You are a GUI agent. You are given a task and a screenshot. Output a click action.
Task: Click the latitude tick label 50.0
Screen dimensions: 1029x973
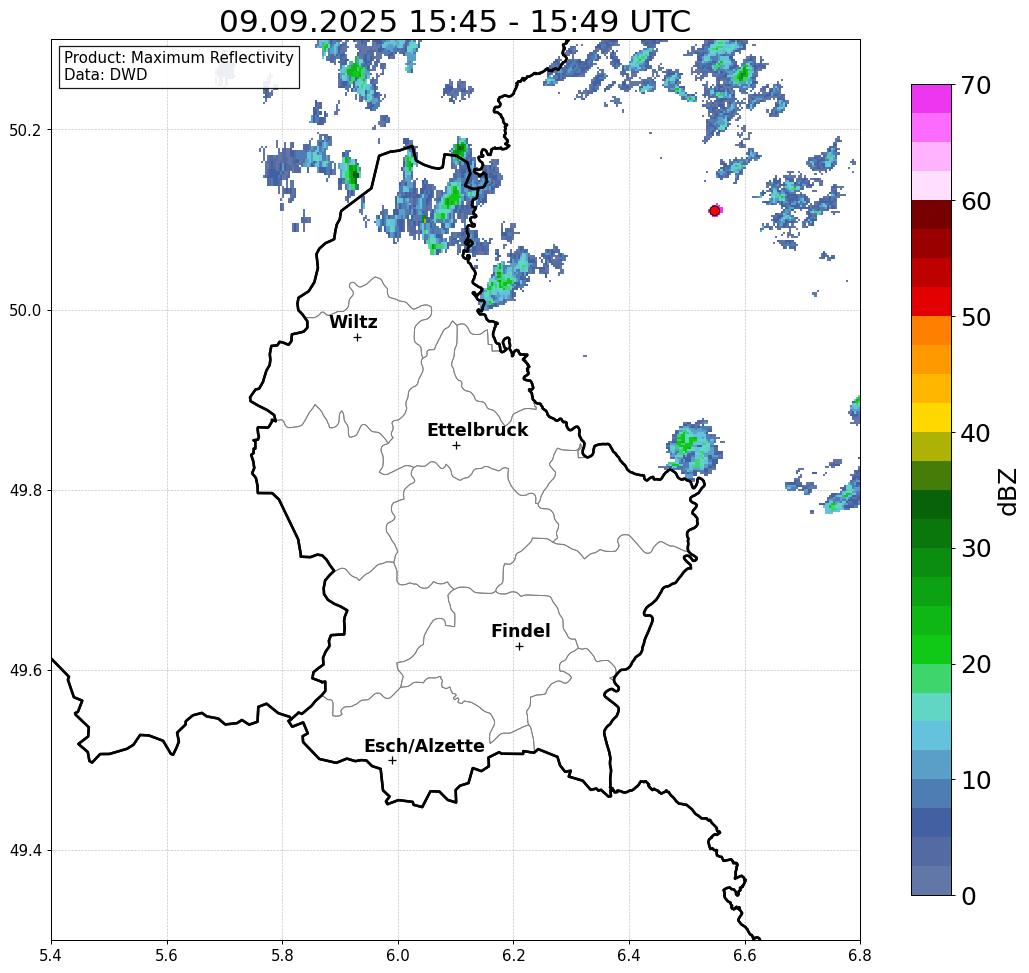[x=25, y=310]
